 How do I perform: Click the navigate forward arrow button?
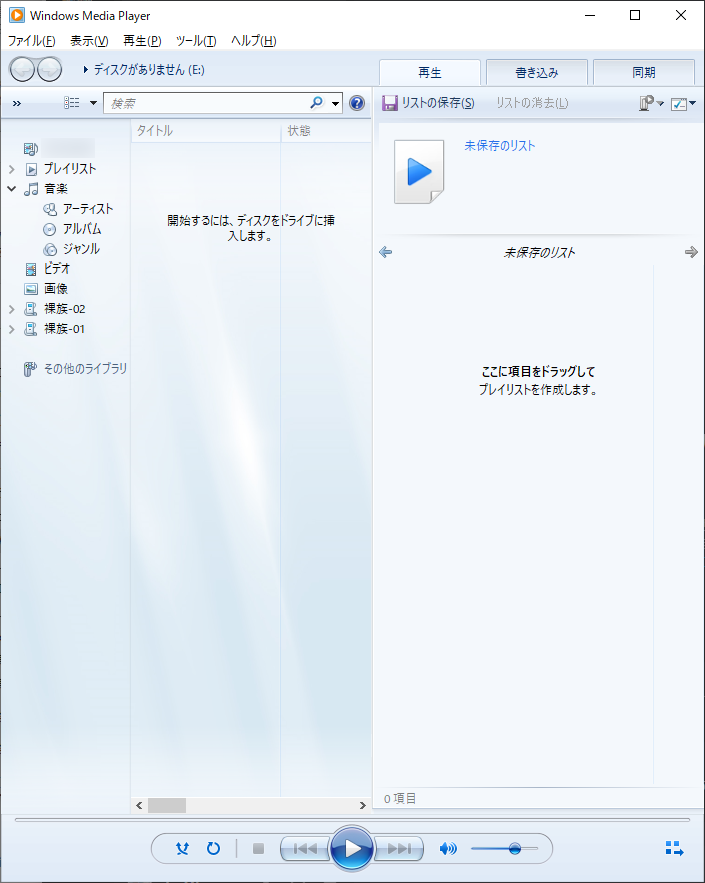[x=50, y=70]
